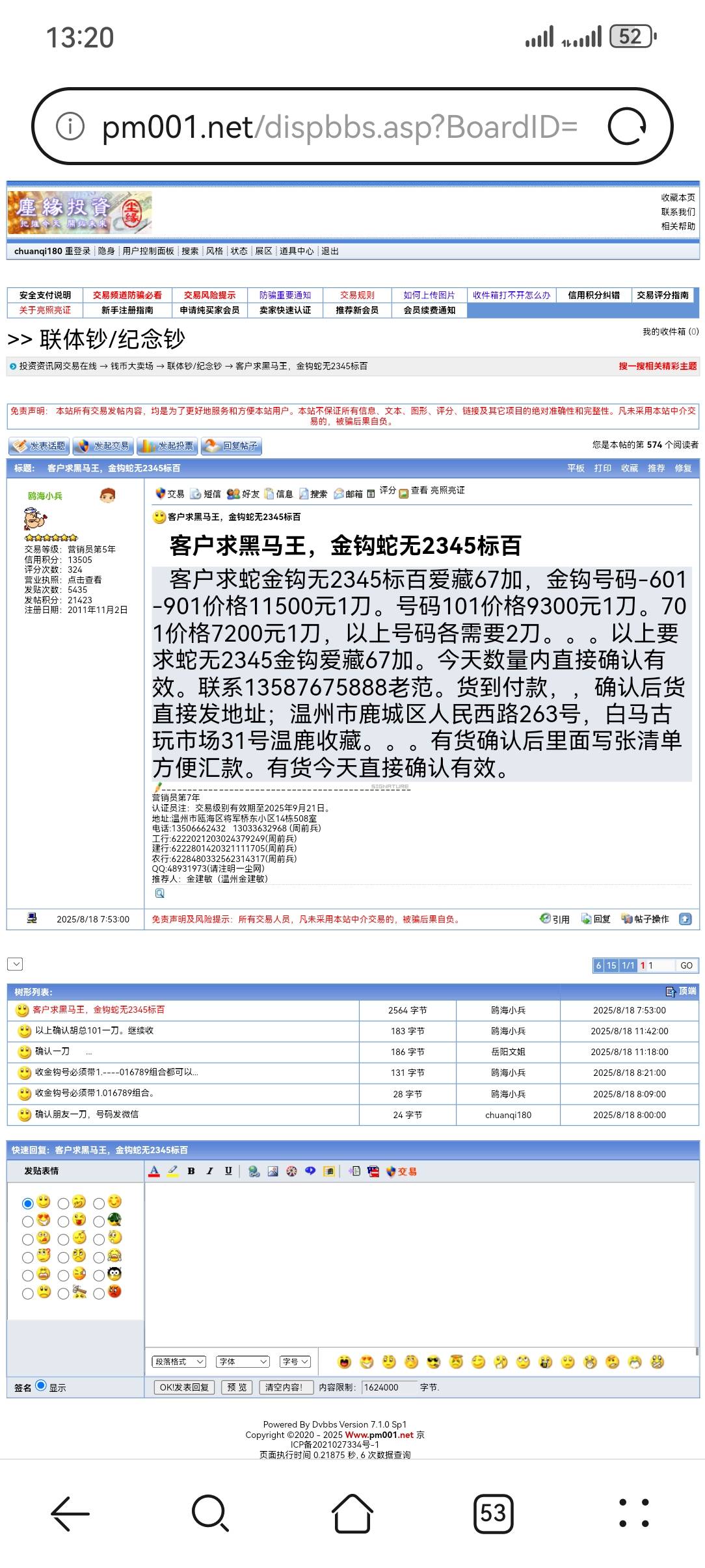
Task: Submit with OK!发表回复 button
Action: 184,1387
